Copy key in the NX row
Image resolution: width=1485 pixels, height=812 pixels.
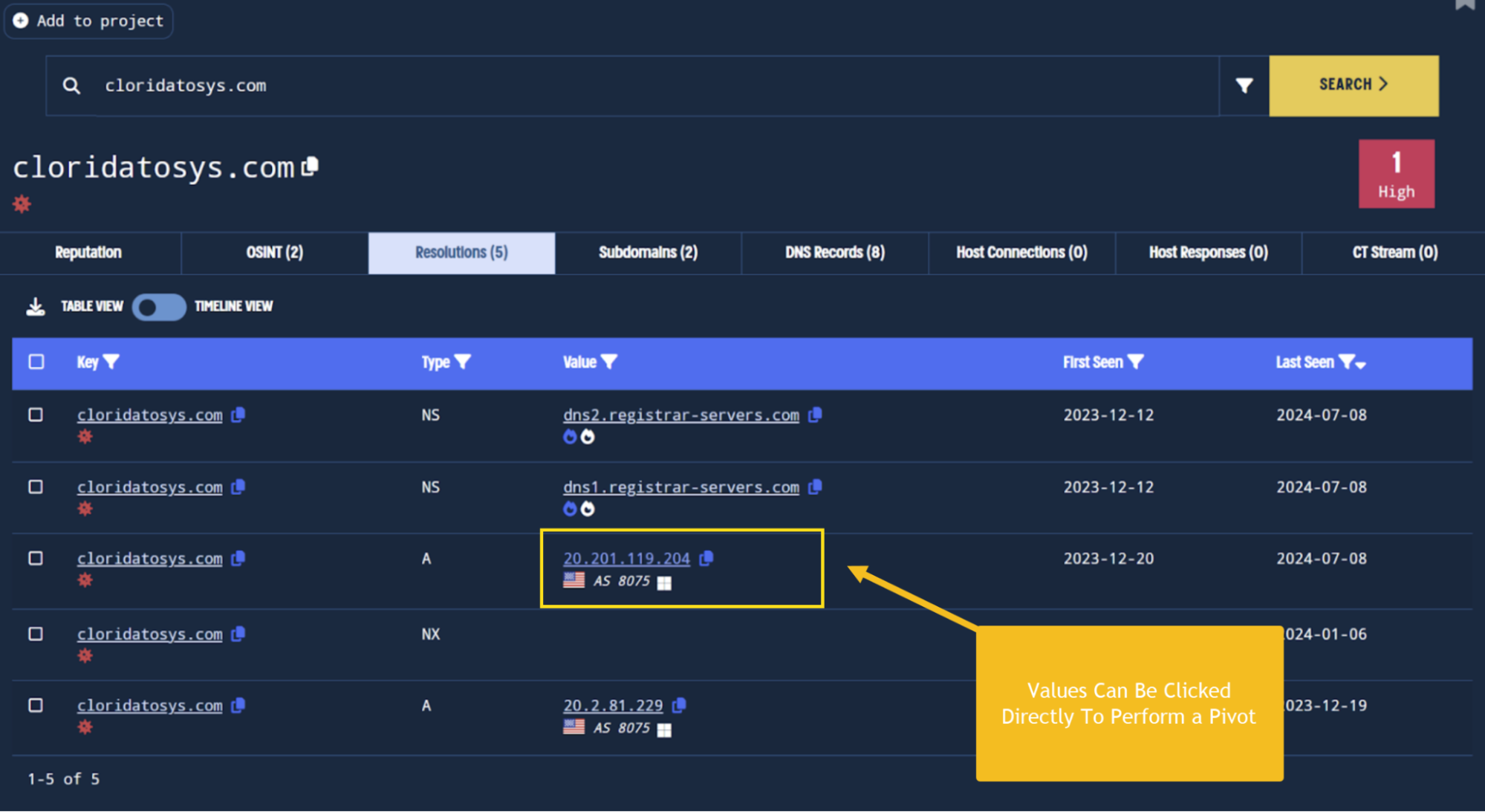tap(238, 634)
